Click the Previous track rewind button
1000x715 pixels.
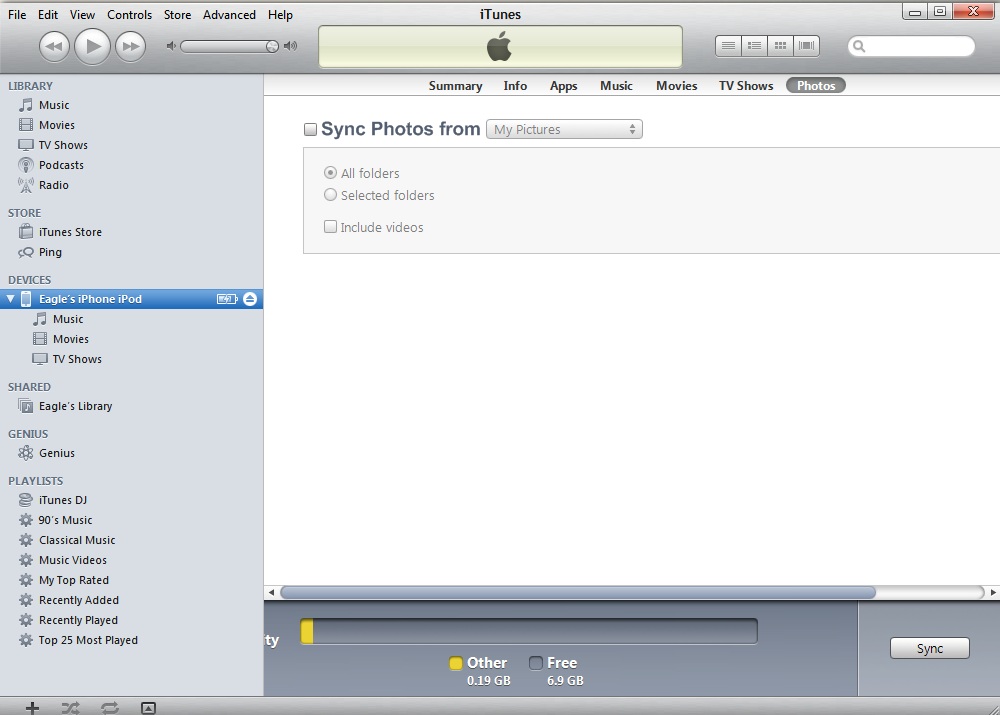tap(54, 47)
